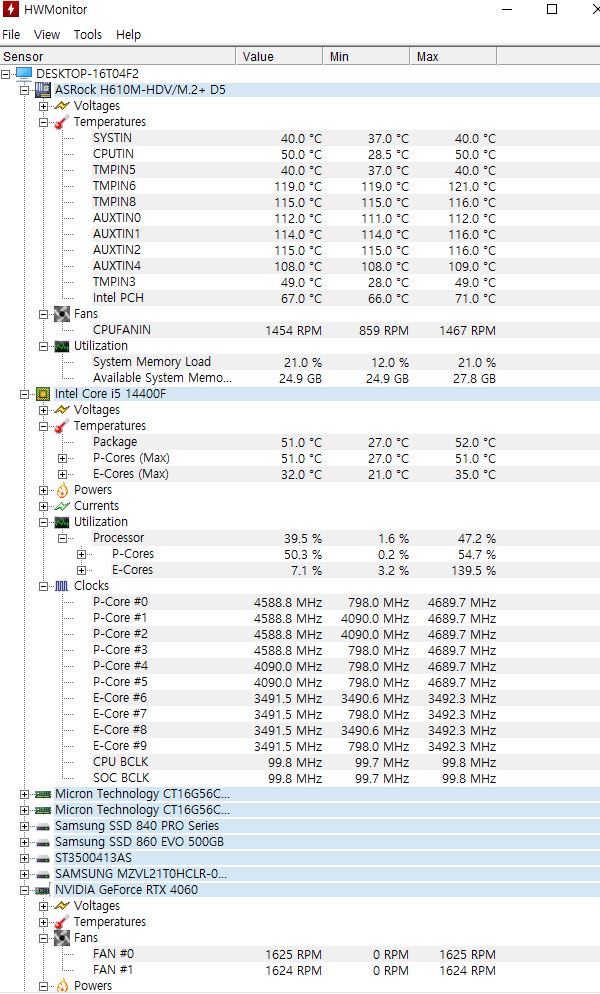This screenshot has height=994, width=600.
Task: Expand the CPU Currents section
Action: click(44, 506)
